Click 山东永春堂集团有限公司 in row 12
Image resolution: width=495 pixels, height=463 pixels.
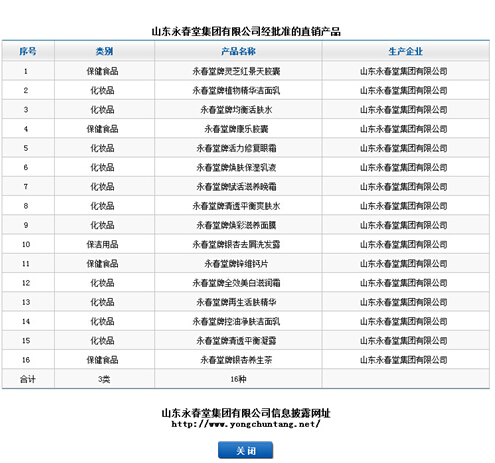click(404, 283)
